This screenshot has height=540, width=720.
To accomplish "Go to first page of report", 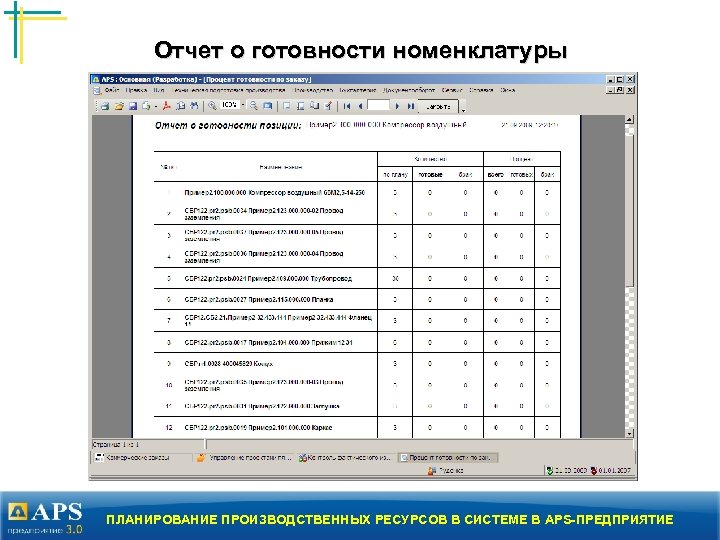I will [347, 106].
